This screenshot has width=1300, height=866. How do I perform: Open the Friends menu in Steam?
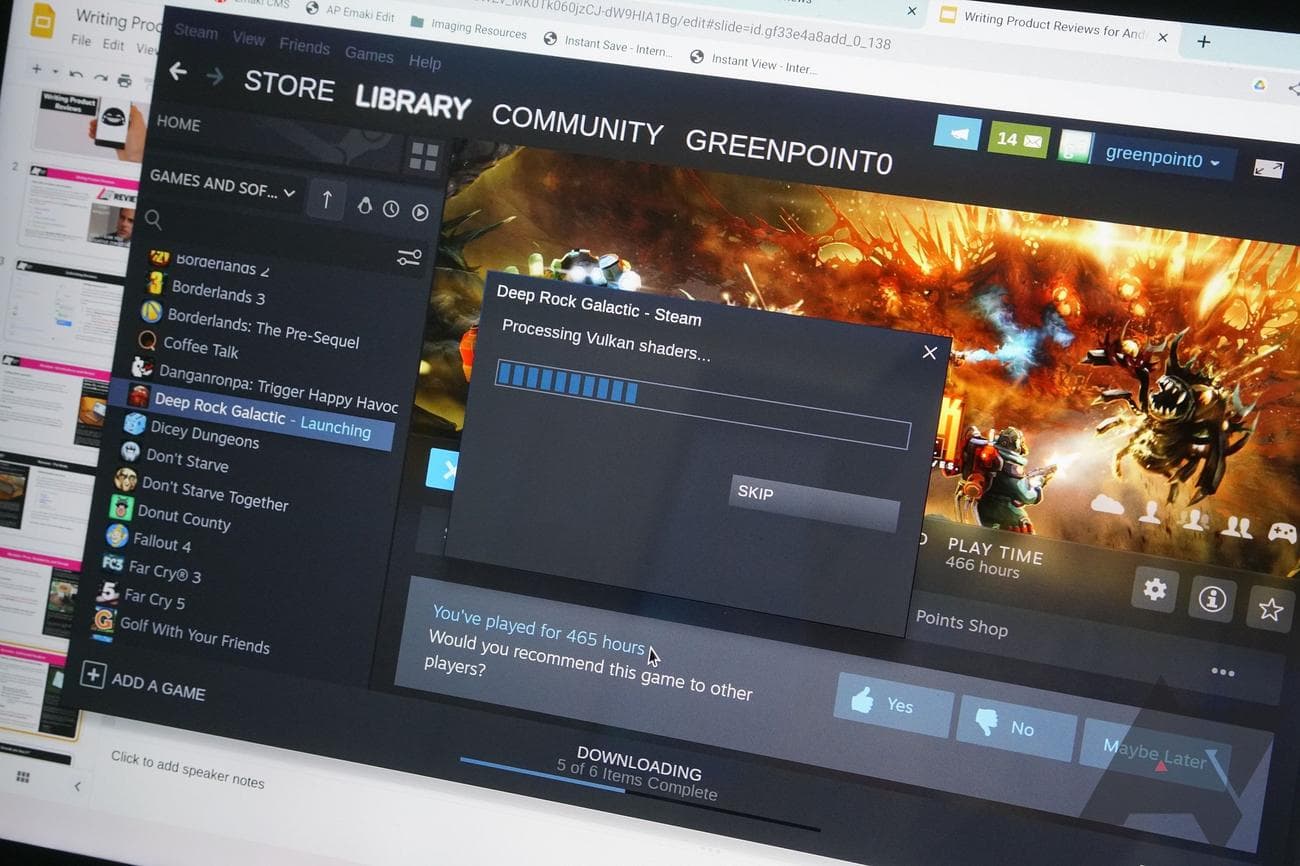304,46
